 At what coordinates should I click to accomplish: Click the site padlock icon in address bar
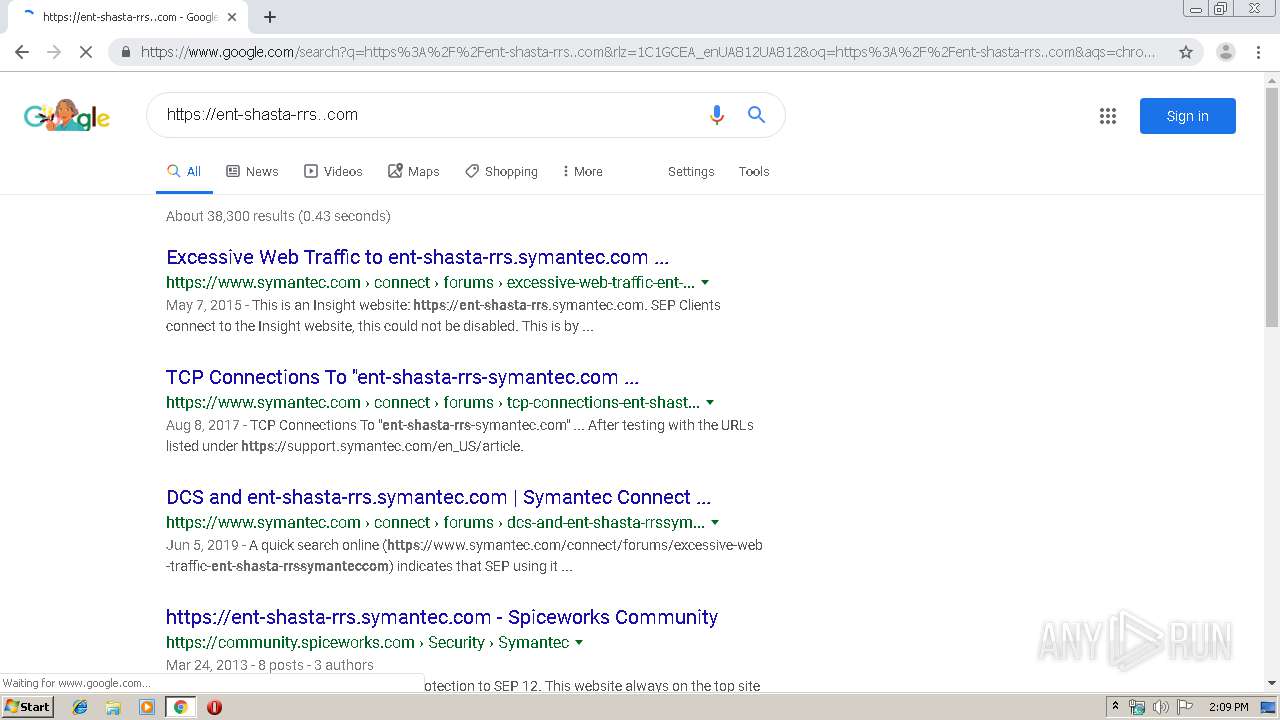126,52
